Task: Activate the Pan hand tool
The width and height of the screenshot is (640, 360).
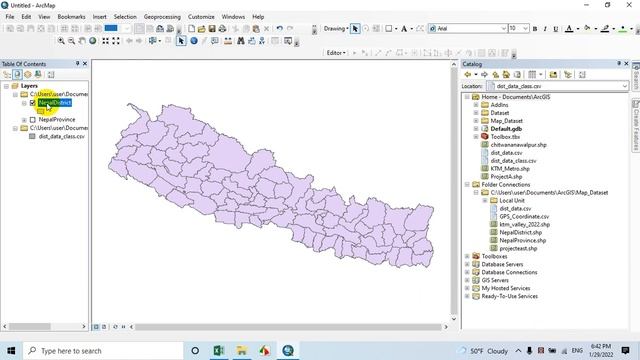Action: click(x=82, y=41)
